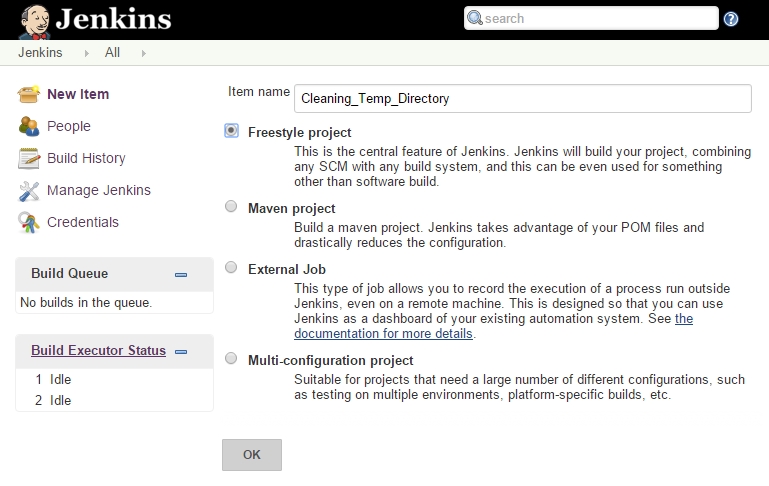Click the Item name label
Image resolution: width=769 pixels, height=486 pixels.
[x=259, y=92]
